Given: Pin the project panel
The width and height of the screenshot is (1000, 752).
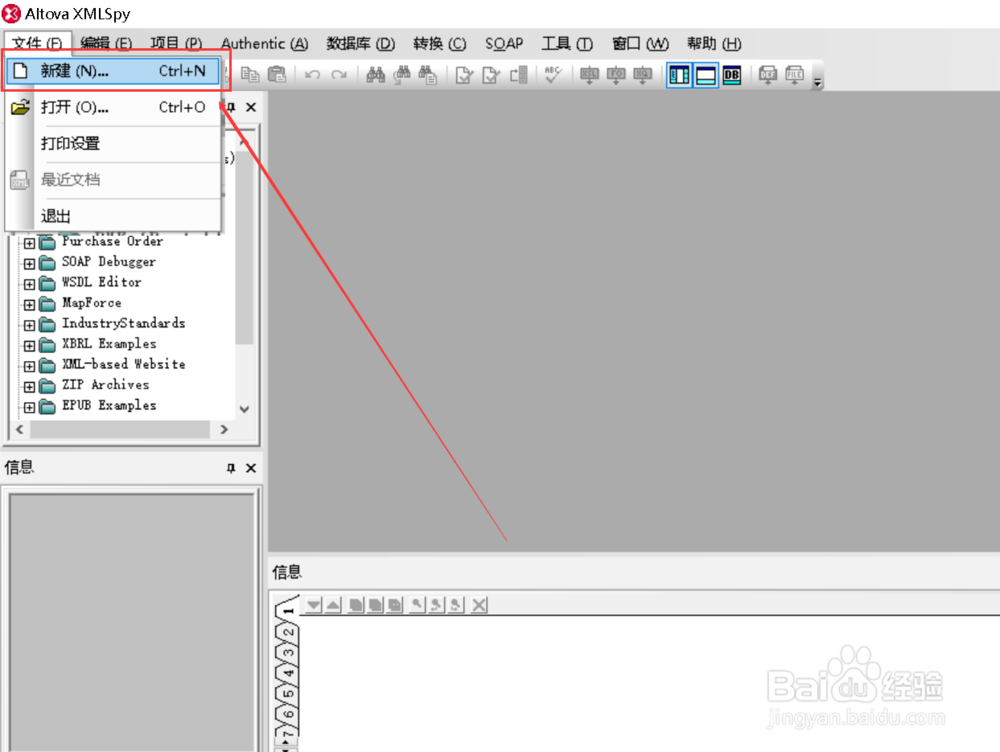Looking at the screenshot, I should coord(231,107).
